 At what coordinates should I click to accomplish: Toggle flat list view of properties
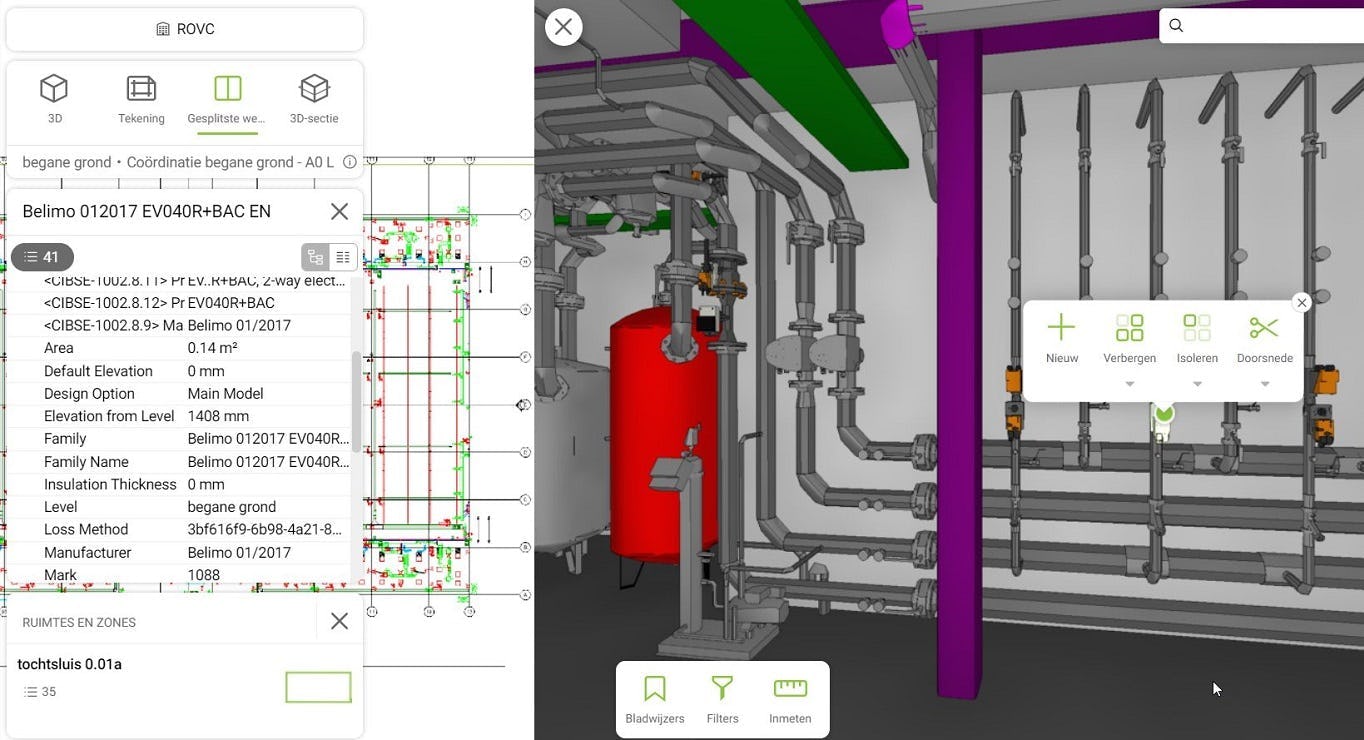tap(343, 257)
